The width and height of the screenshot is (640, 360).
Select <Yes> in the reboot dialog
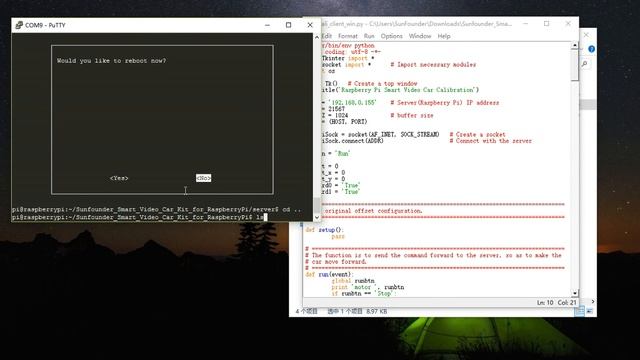pyautogui.click(x=119, y=178)
